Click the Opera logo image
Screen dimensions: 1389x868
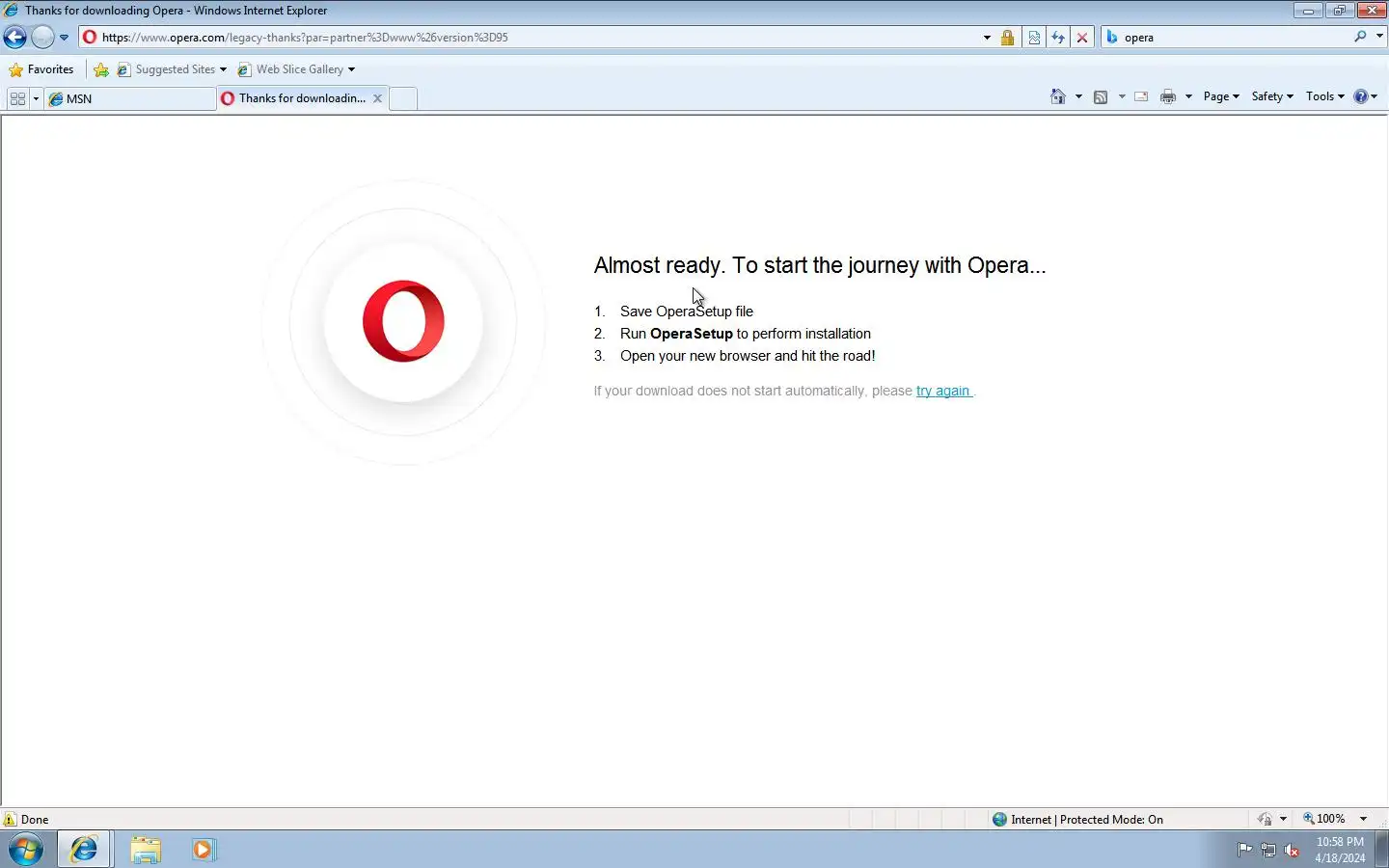tap(403, 321)
